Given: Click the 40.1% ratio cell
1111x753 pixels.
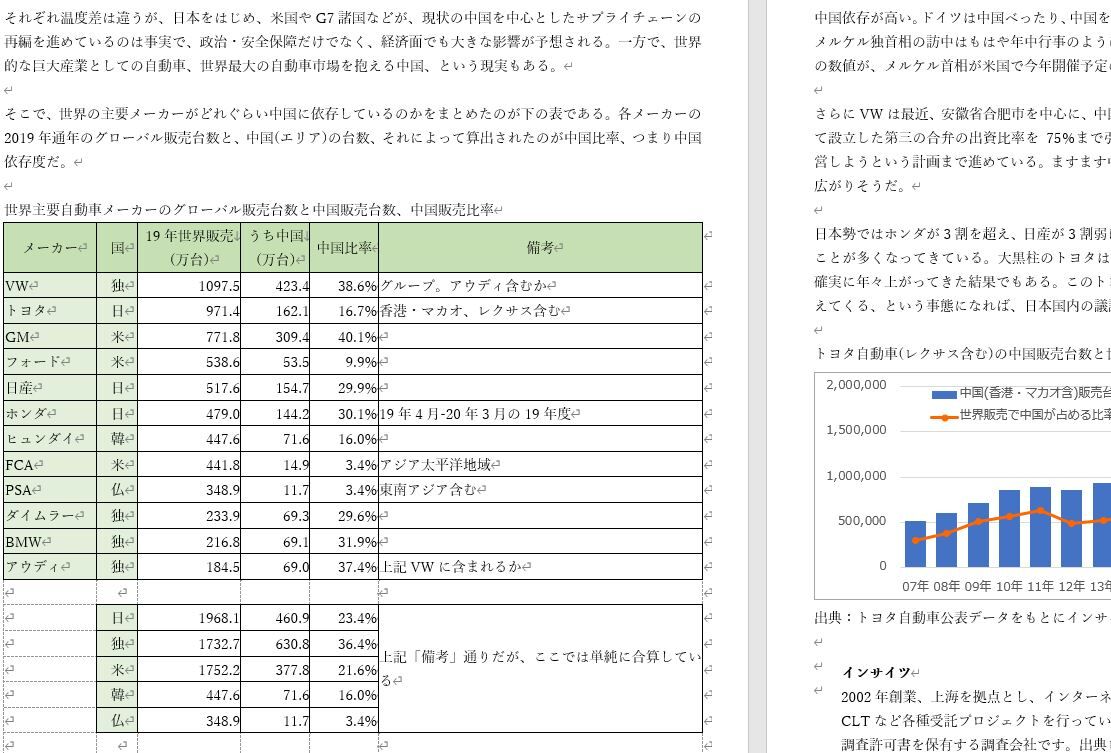Looking at the screenshot, I should tap(344, 336).
